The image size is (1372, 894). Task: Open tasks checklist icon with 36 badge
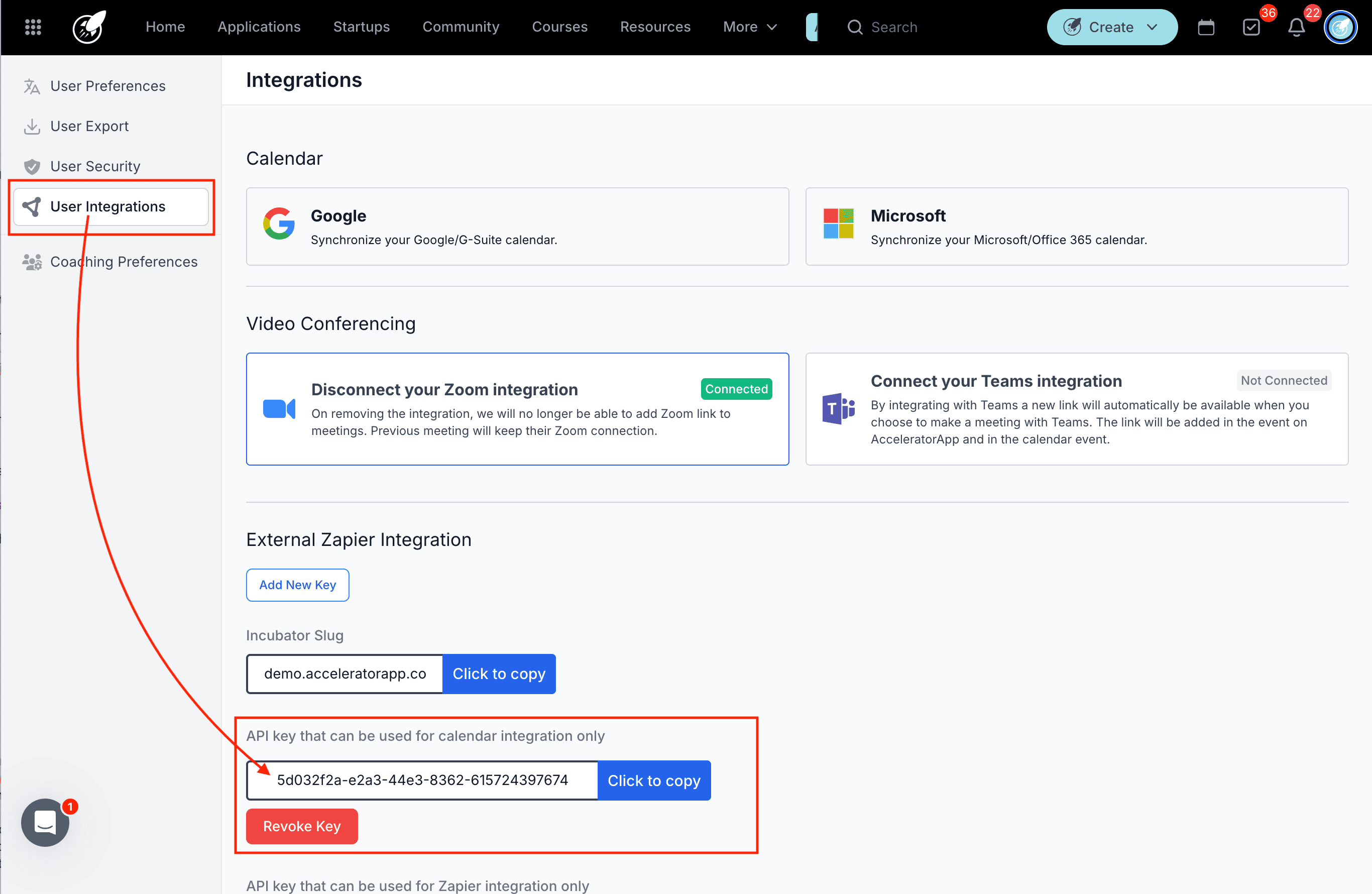coord(1251,27)
